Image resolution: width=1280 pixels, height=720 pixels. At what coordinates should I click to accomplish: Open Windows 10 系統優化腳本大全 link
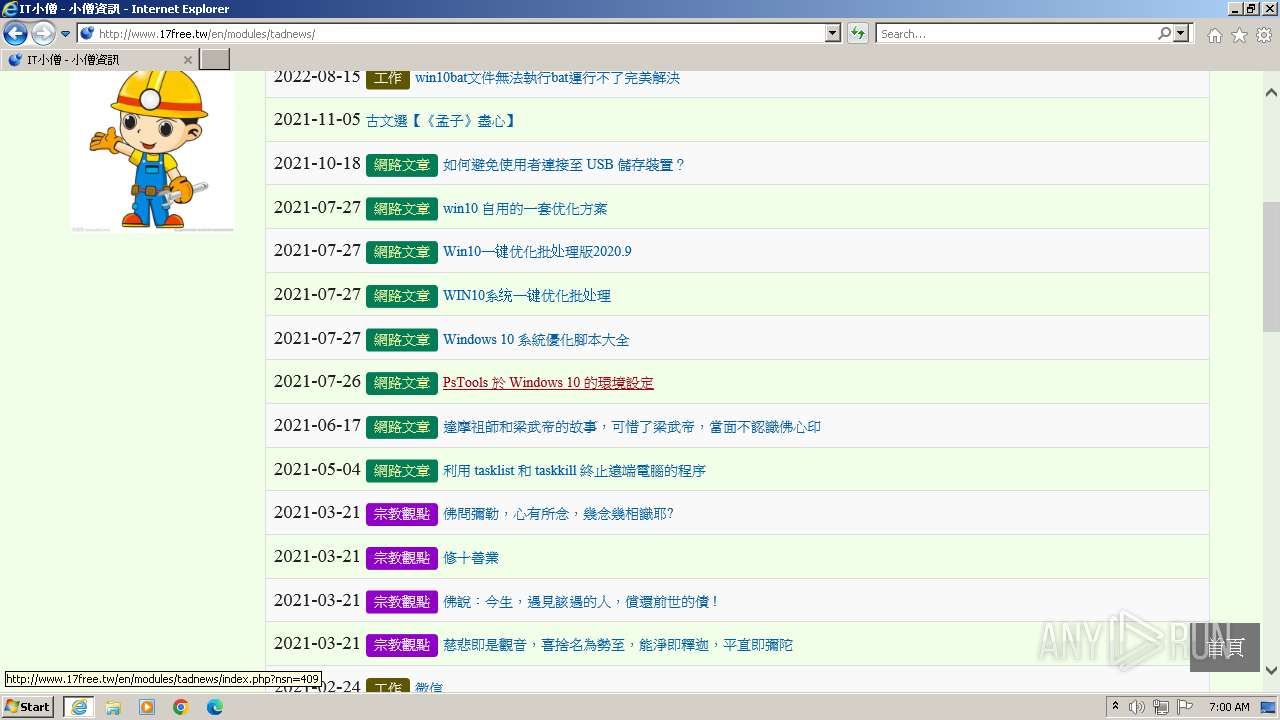(x=536, y=340)
